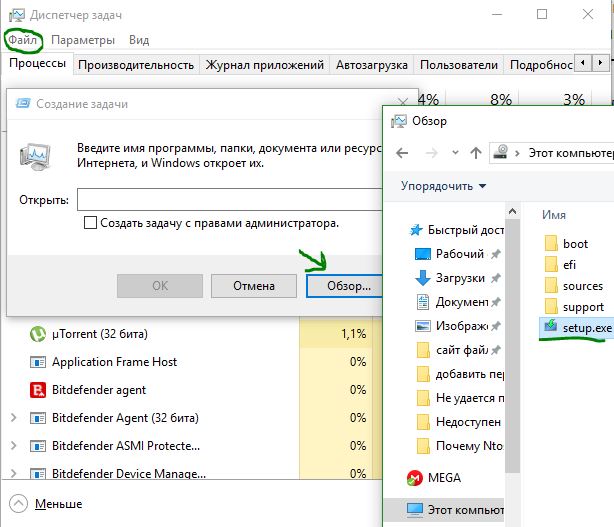Enable create task with administrator rights checkbox
Viewport: 614px width, 527px height.
[90, 223]
